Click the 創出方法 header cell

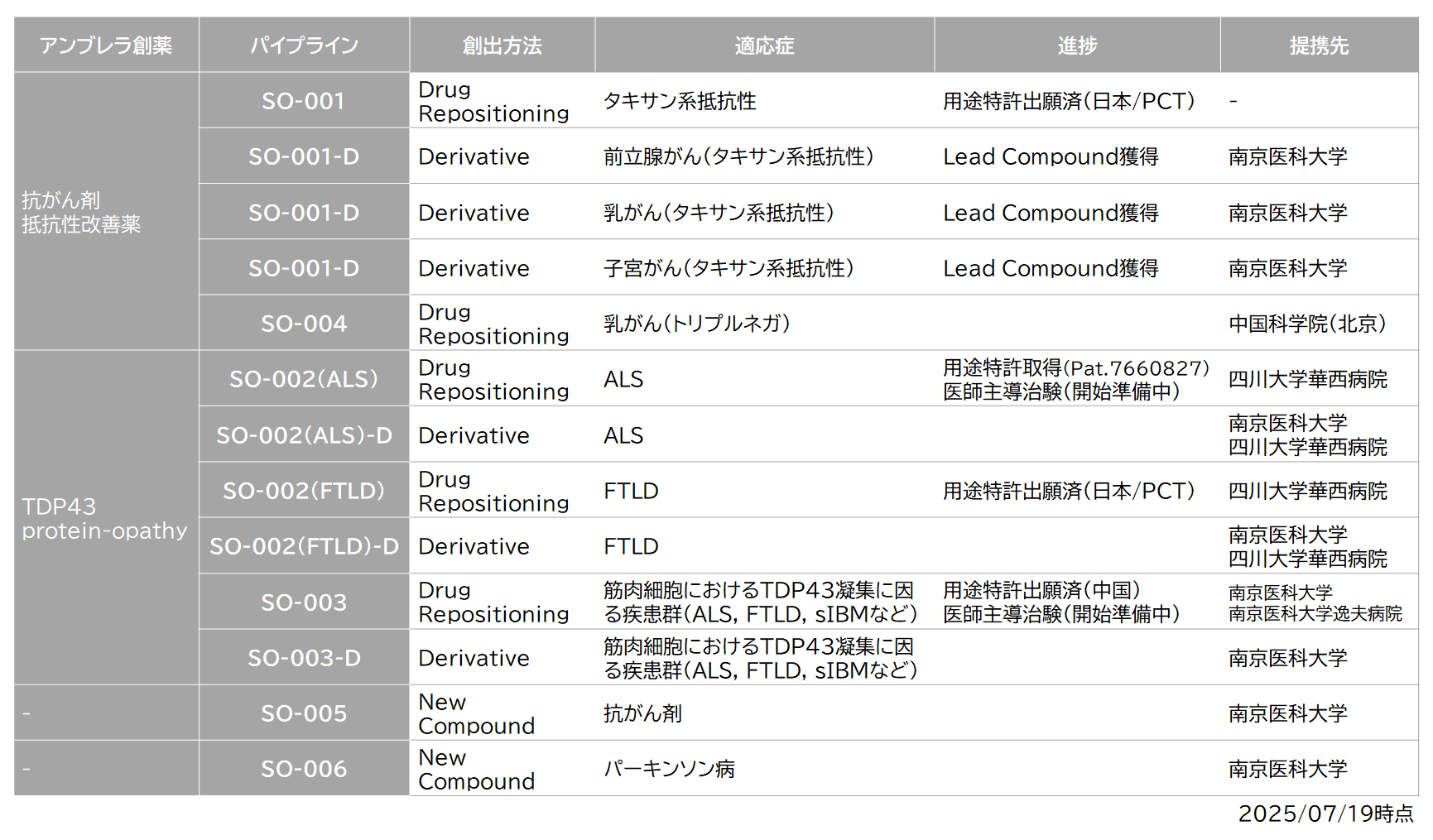coord(502,46)
